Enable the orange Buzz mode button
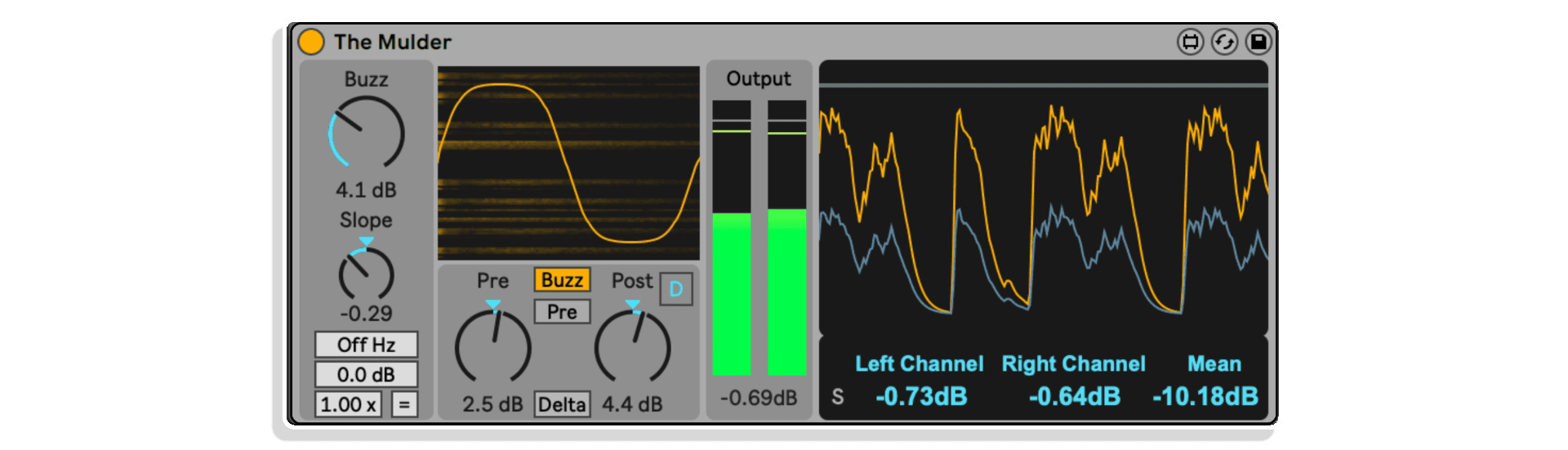Screen dimensions: 1568x450 coord(562,280)
